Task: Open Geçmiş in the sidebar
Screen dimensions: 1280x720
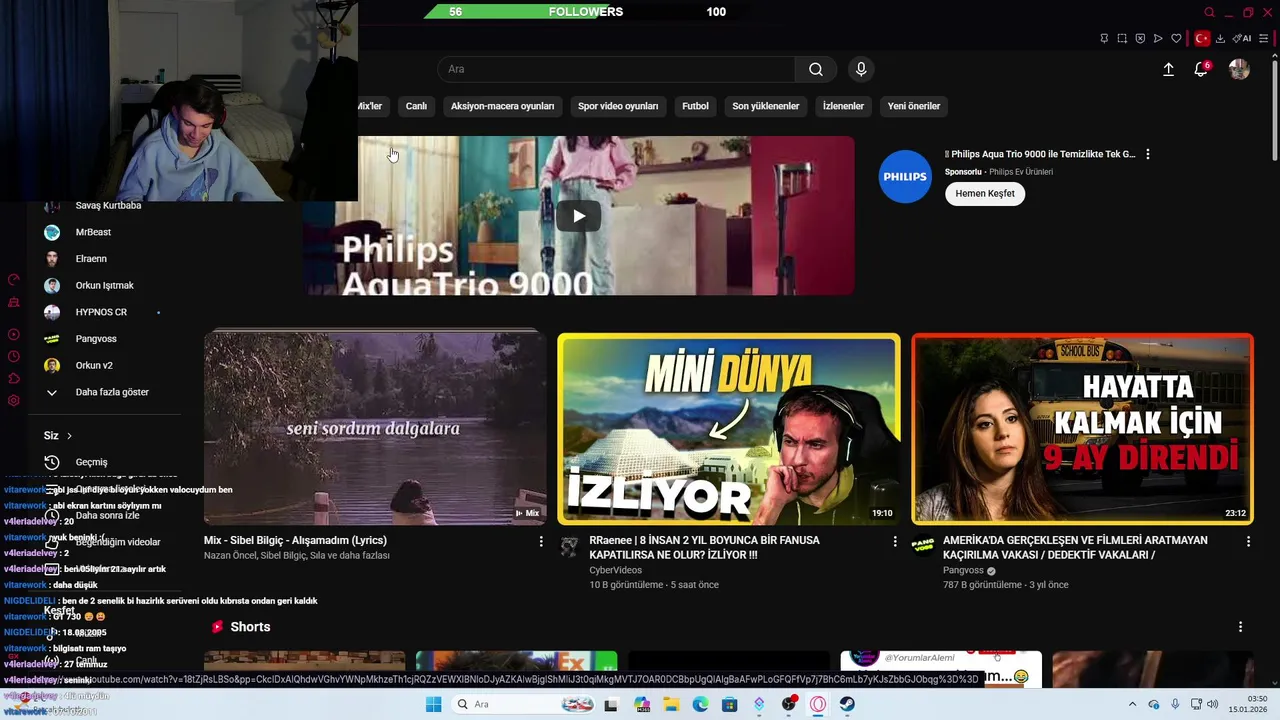Action: coord(91,462)
